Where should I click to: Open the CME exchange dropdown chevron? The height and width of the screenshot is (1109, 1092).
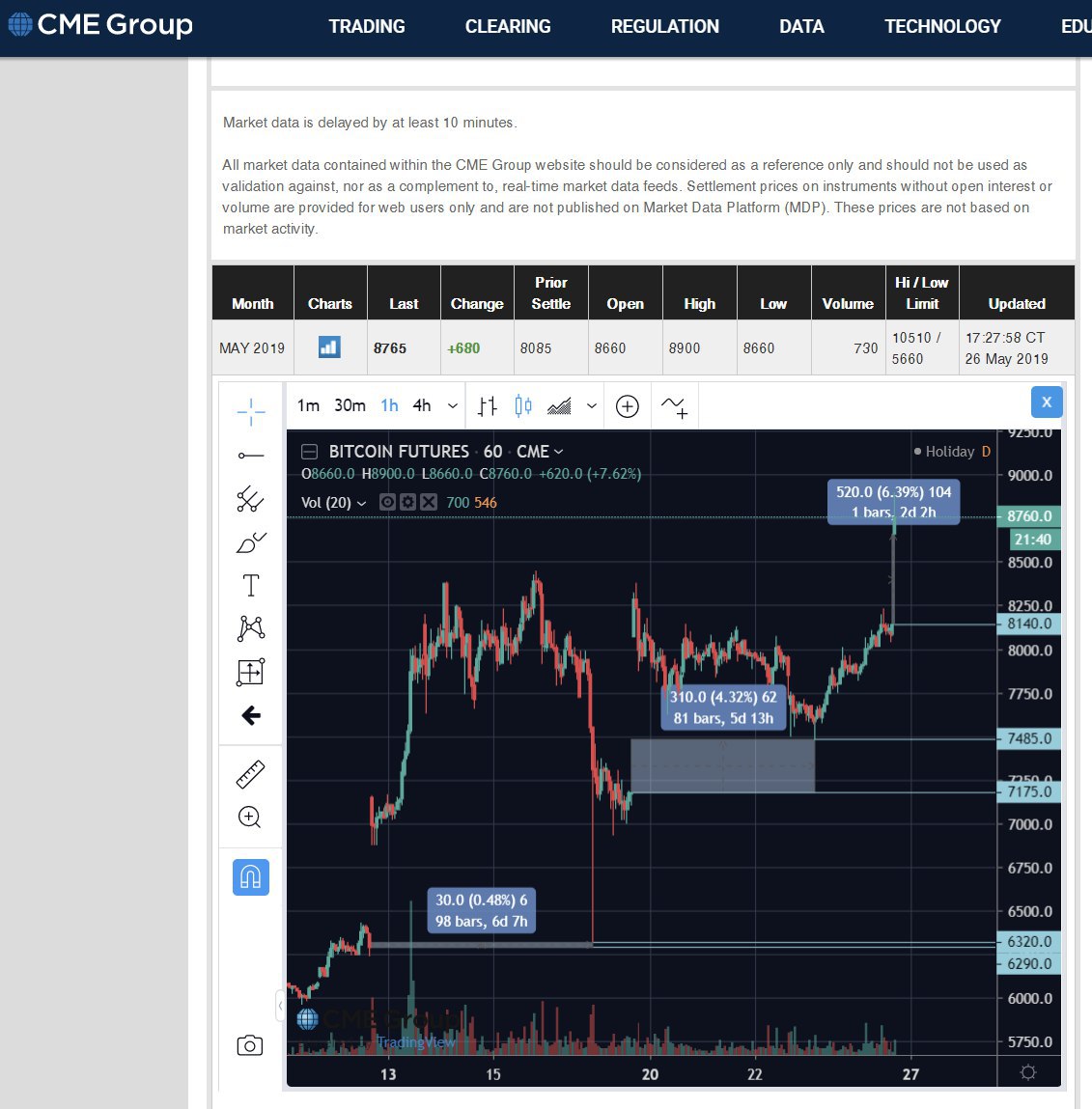click(558, 452)
